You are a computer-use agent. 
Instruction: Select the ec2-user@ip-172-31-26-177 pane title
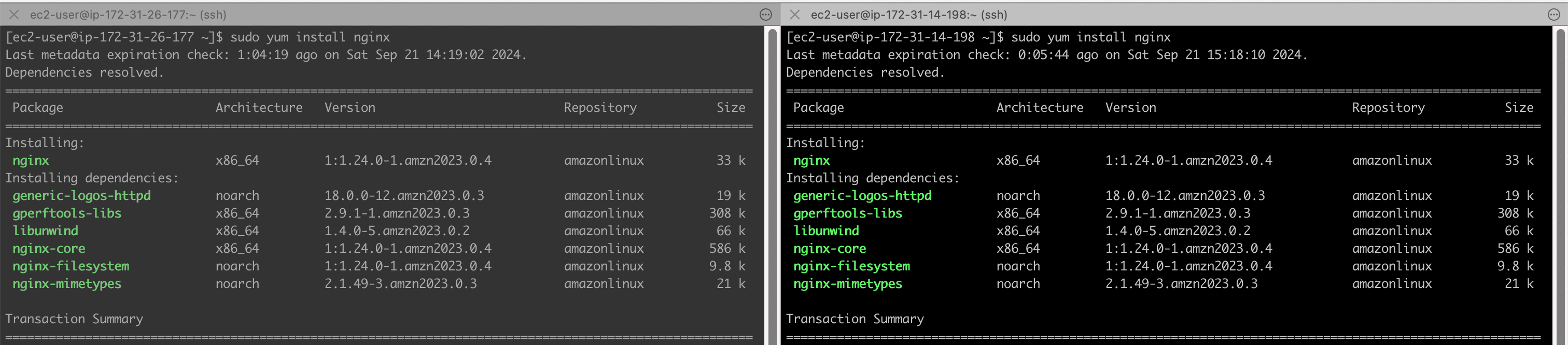(x=128, y=15)
